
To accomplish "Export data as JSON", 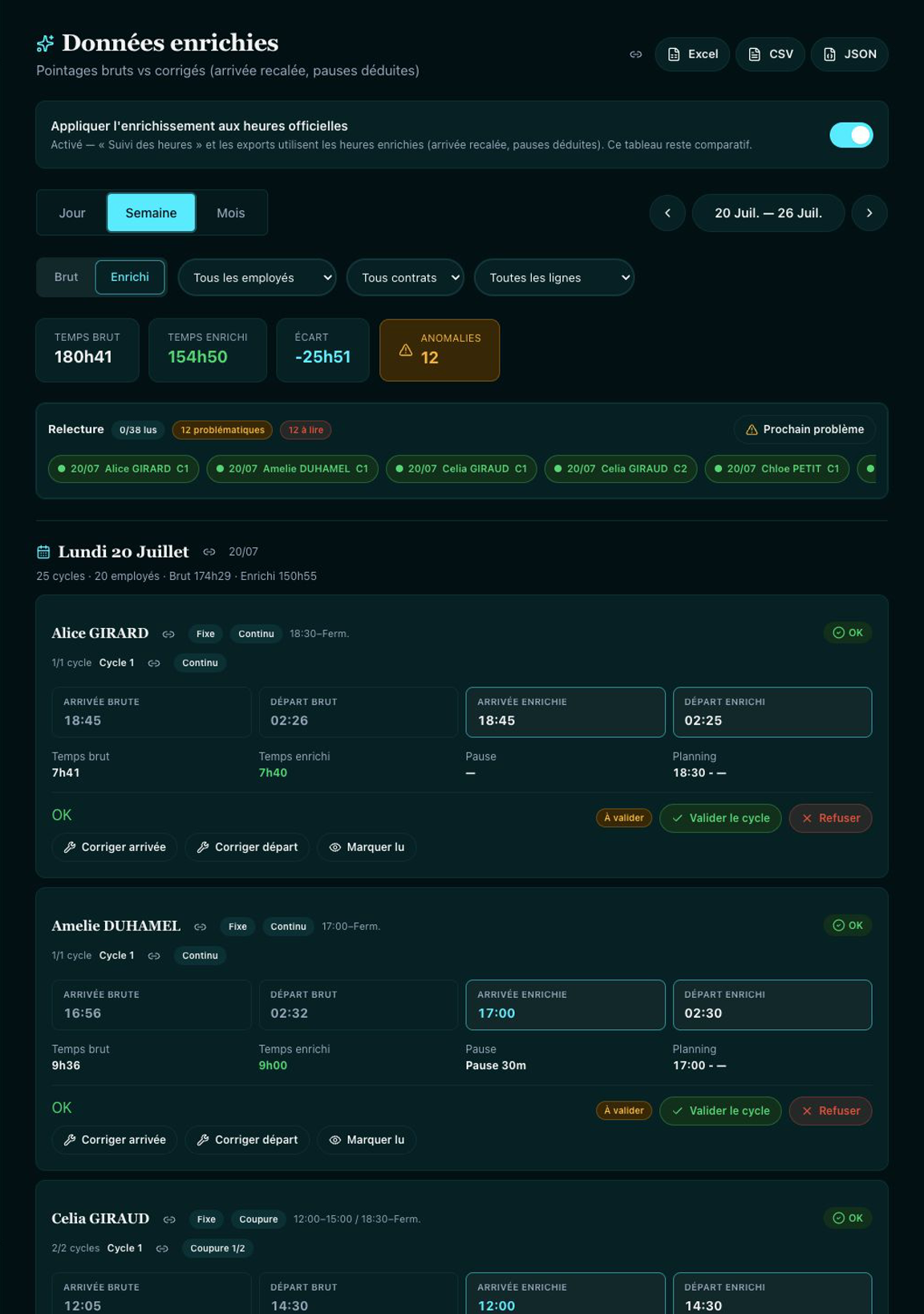I will [849, 55].
